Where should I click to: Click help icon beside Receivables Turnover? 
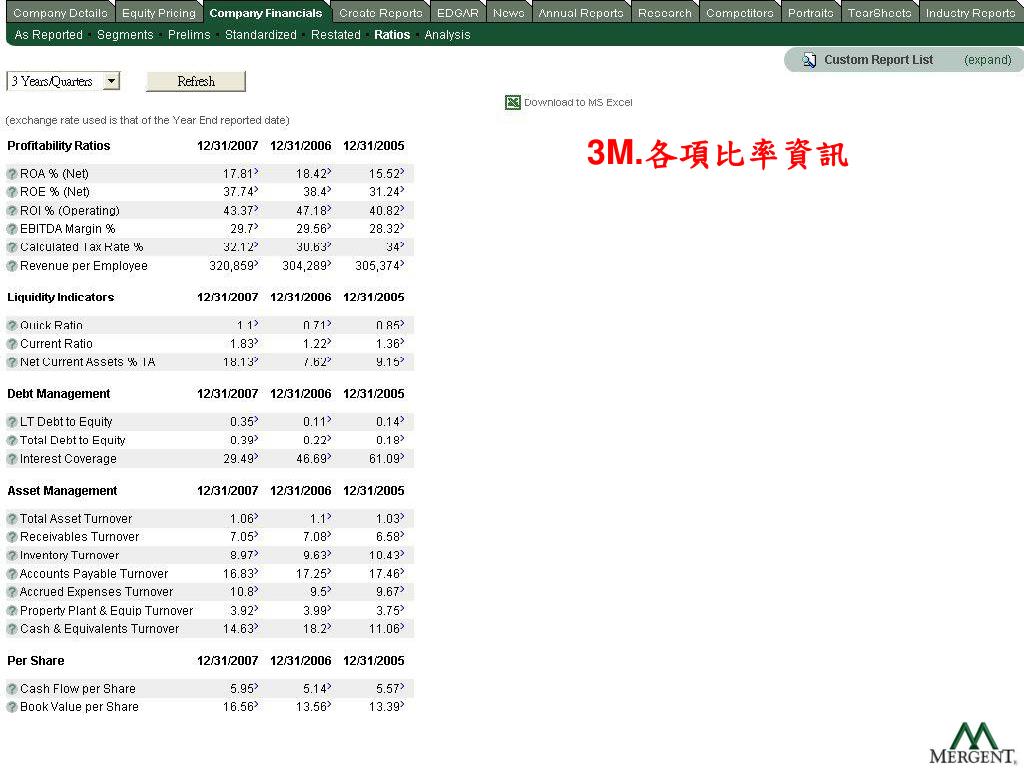pyautogui.click(x=12, y=537)
